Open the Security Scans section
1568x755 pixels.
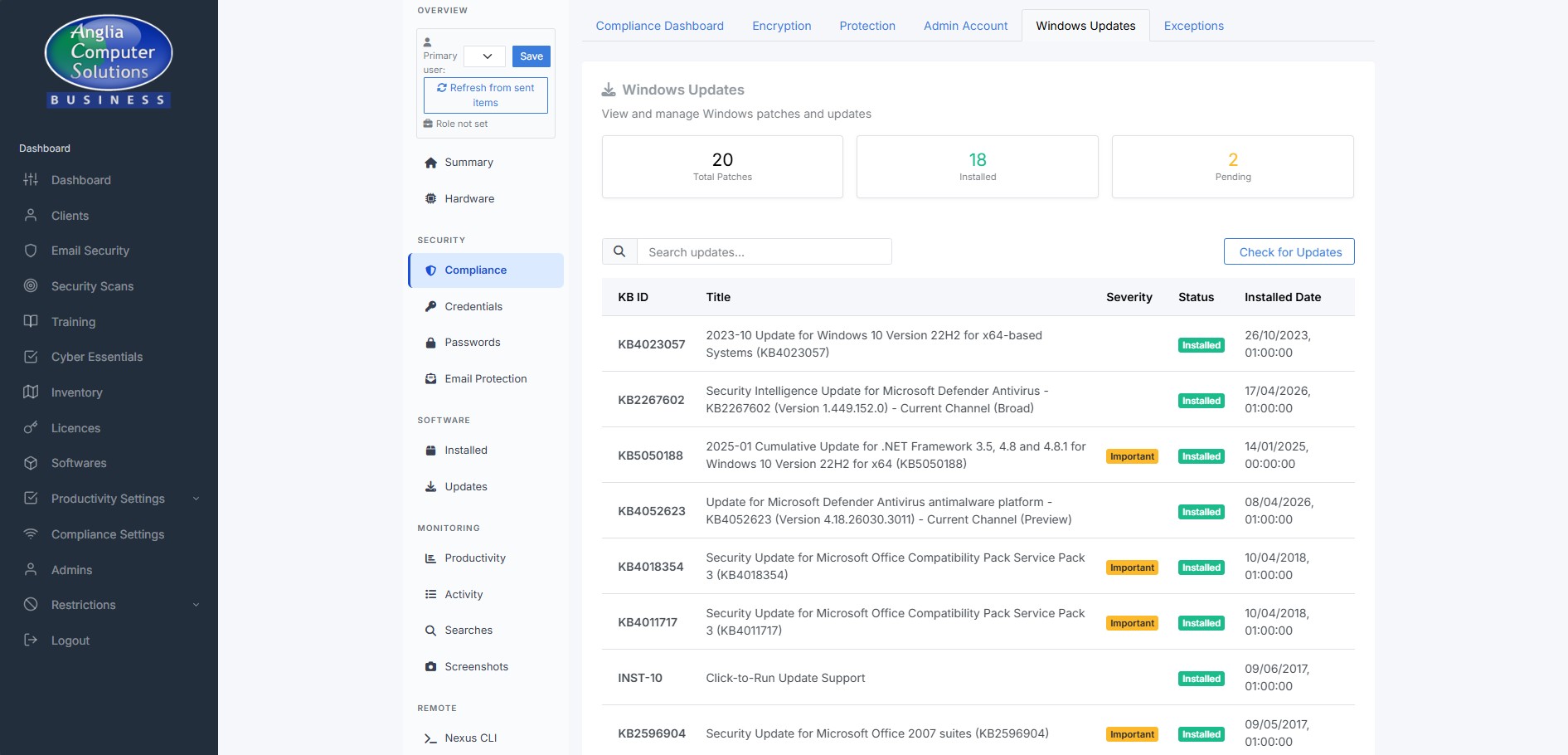pyautogui.click(x=92, y=285)
